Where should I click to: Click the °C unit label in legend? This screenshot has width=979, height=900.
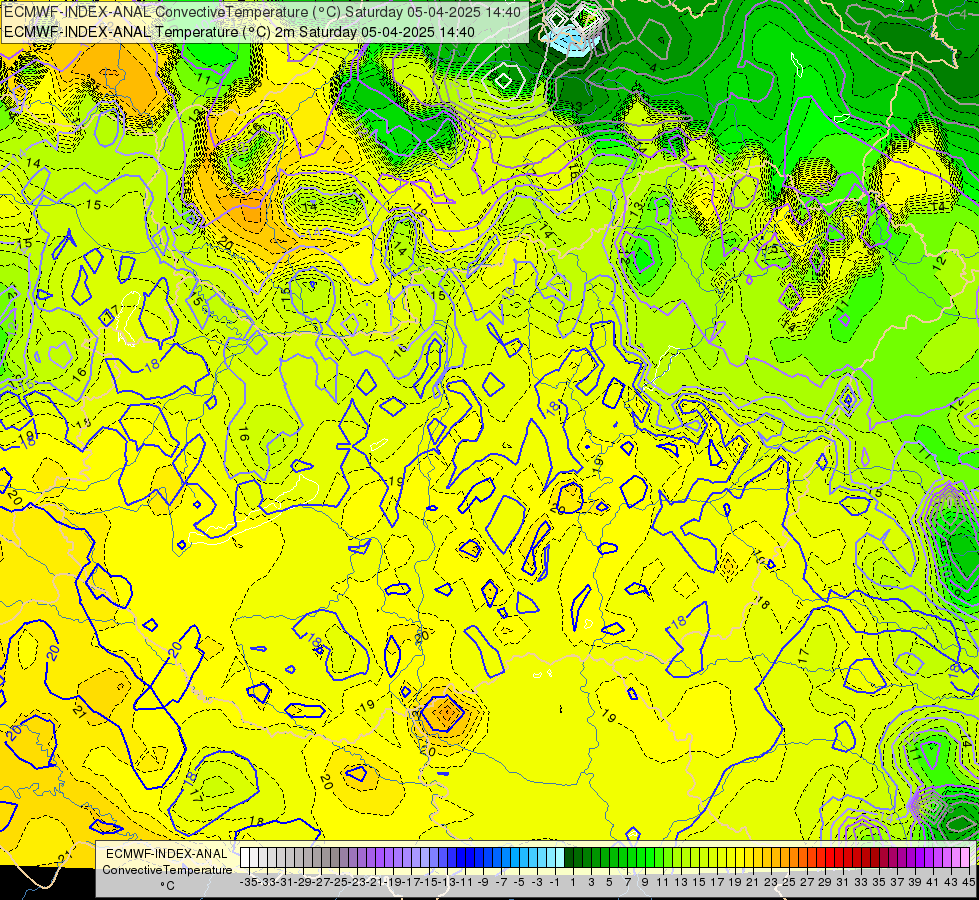coord(167,886)
